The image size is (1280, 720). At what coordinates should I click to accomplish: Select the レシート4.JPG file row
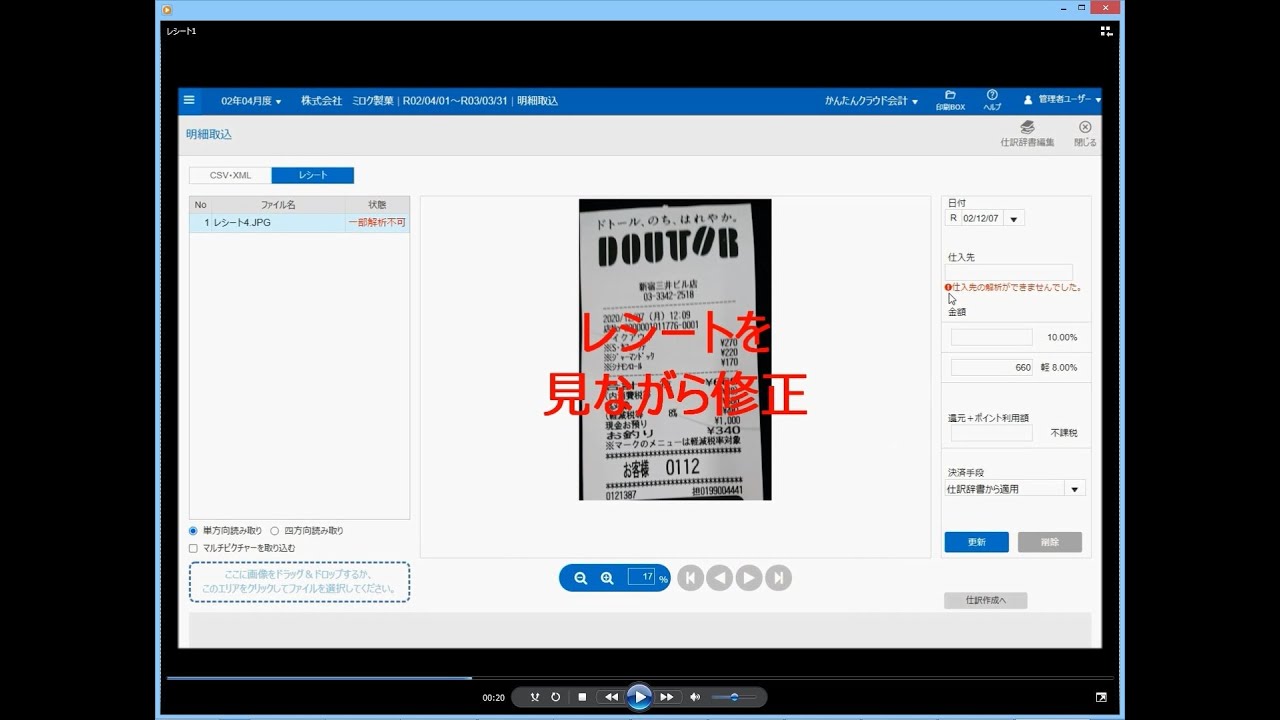(x=299, y=222)
